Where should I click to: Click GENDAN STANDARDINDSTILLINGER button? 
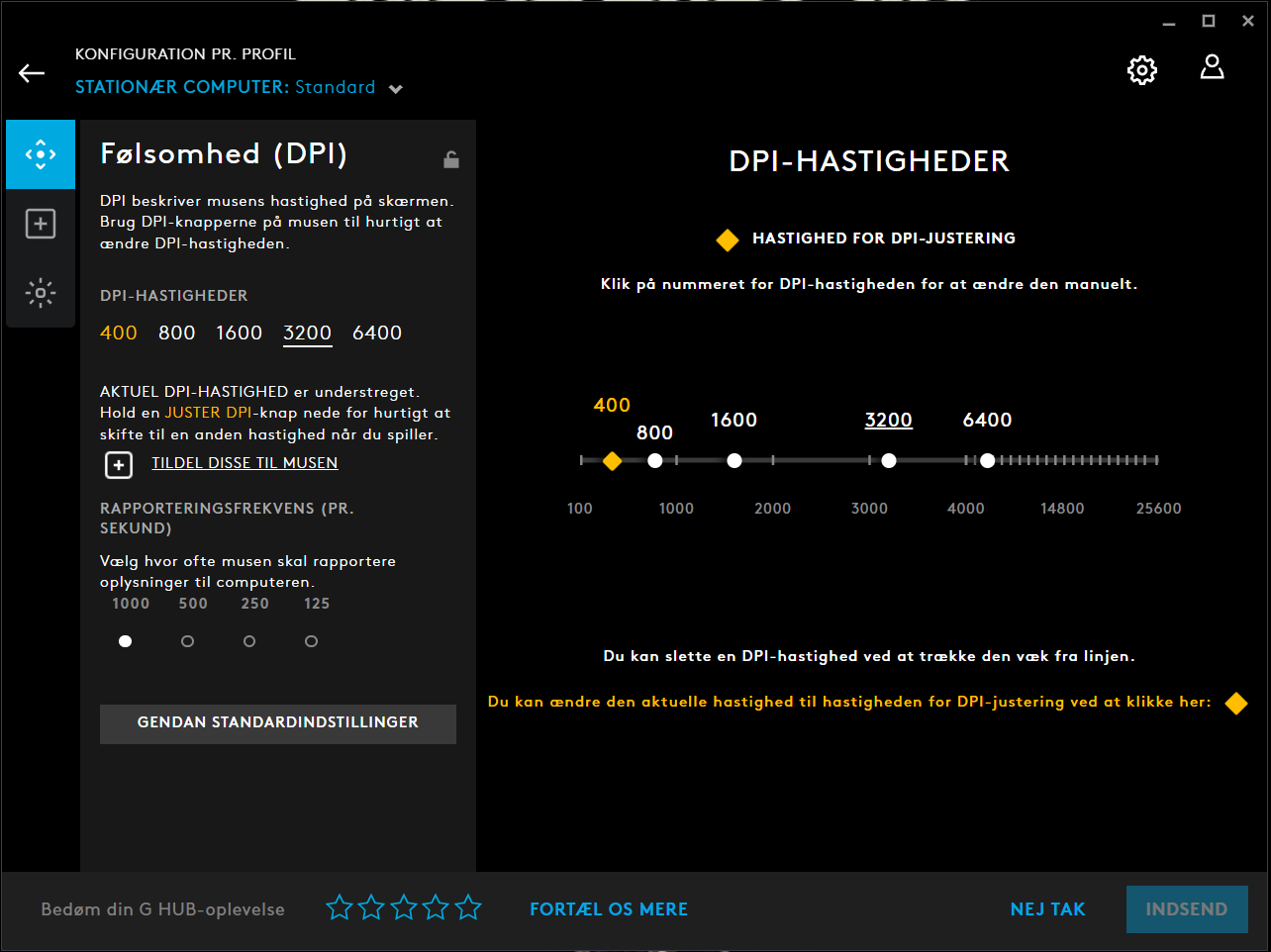tap(278, 723)
